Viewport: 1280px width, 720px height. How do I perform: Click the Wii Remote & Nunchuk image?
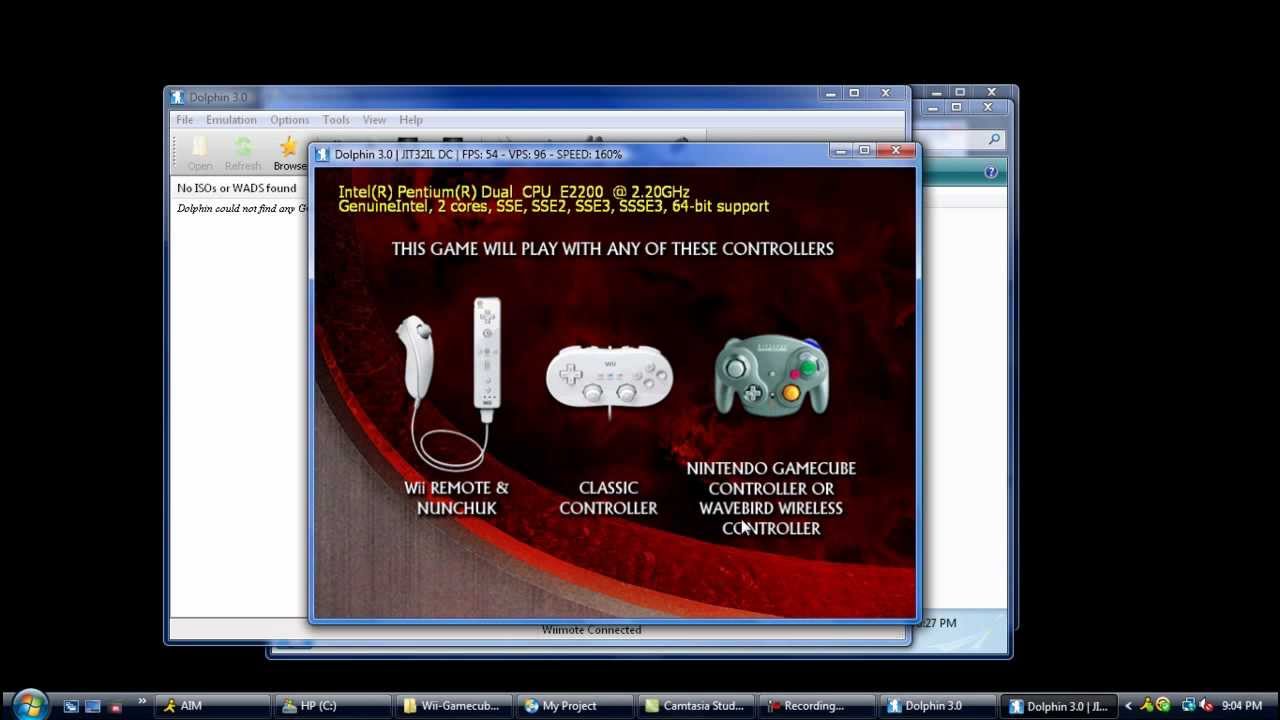click(x=449, y=383)
